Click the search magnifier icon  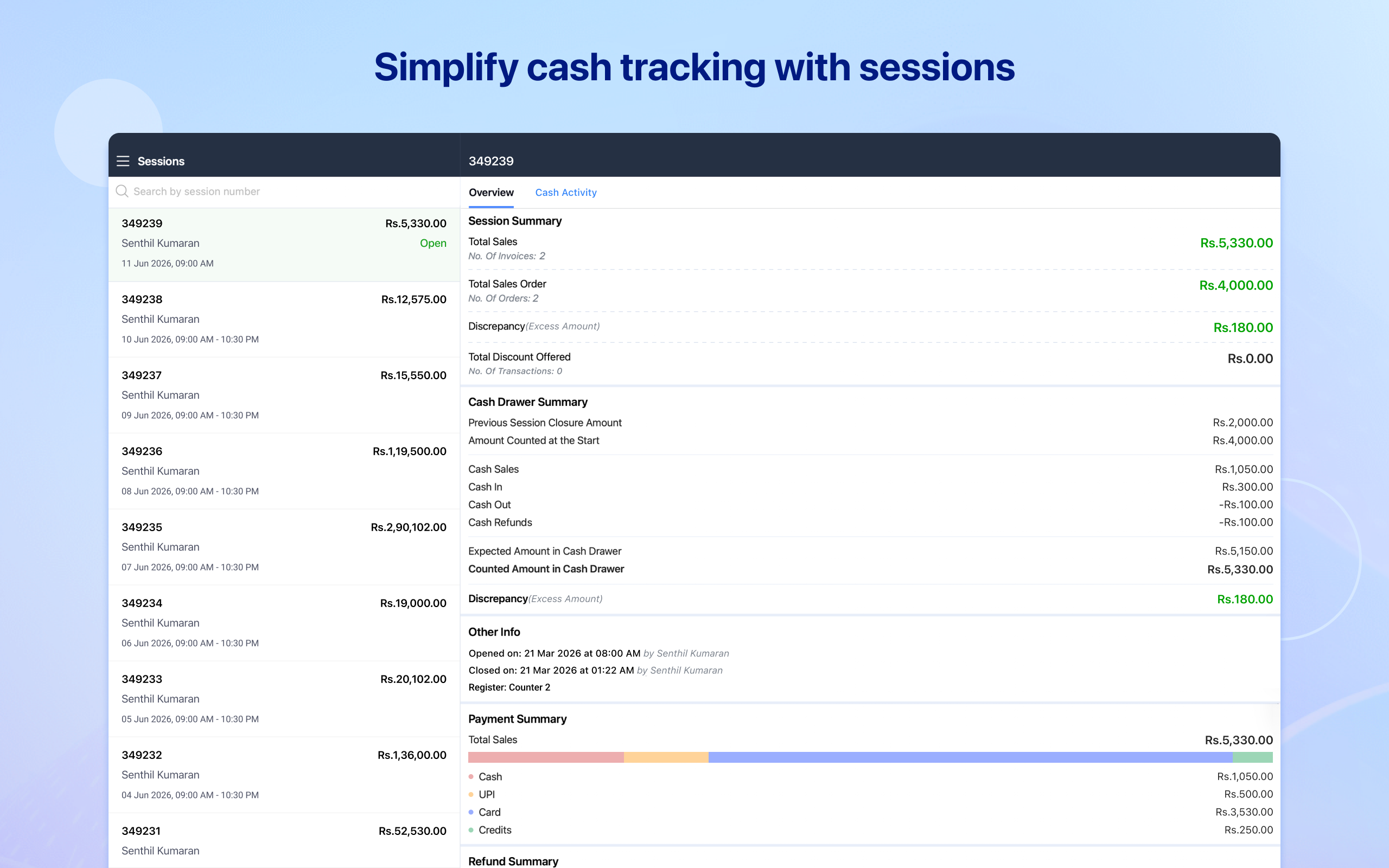tap(122, 191)
